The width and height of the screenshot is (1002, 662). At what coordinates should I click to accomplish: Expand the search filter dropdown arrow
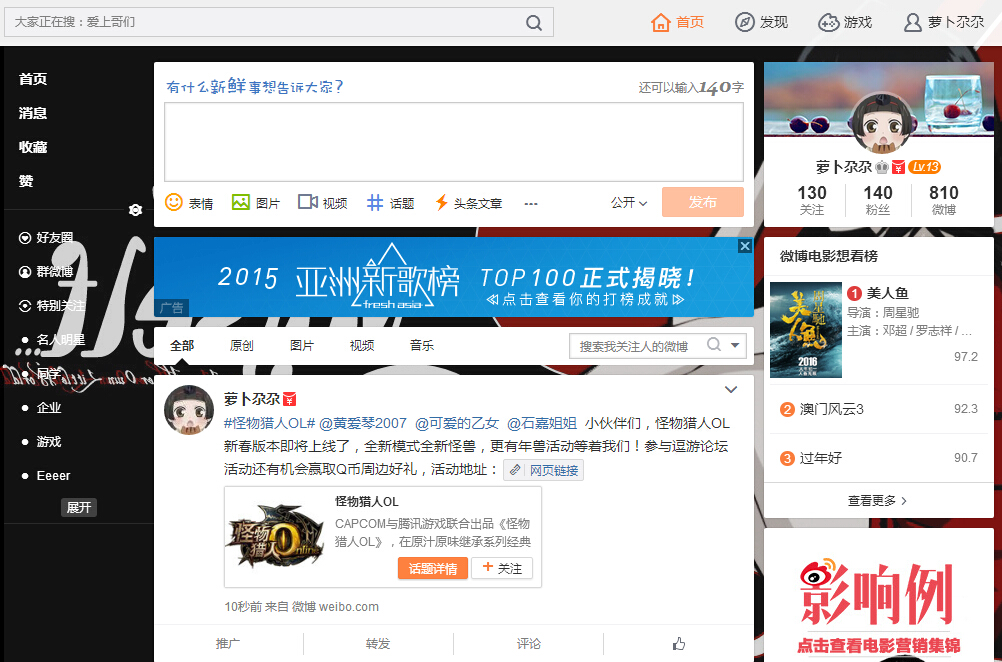736,345
